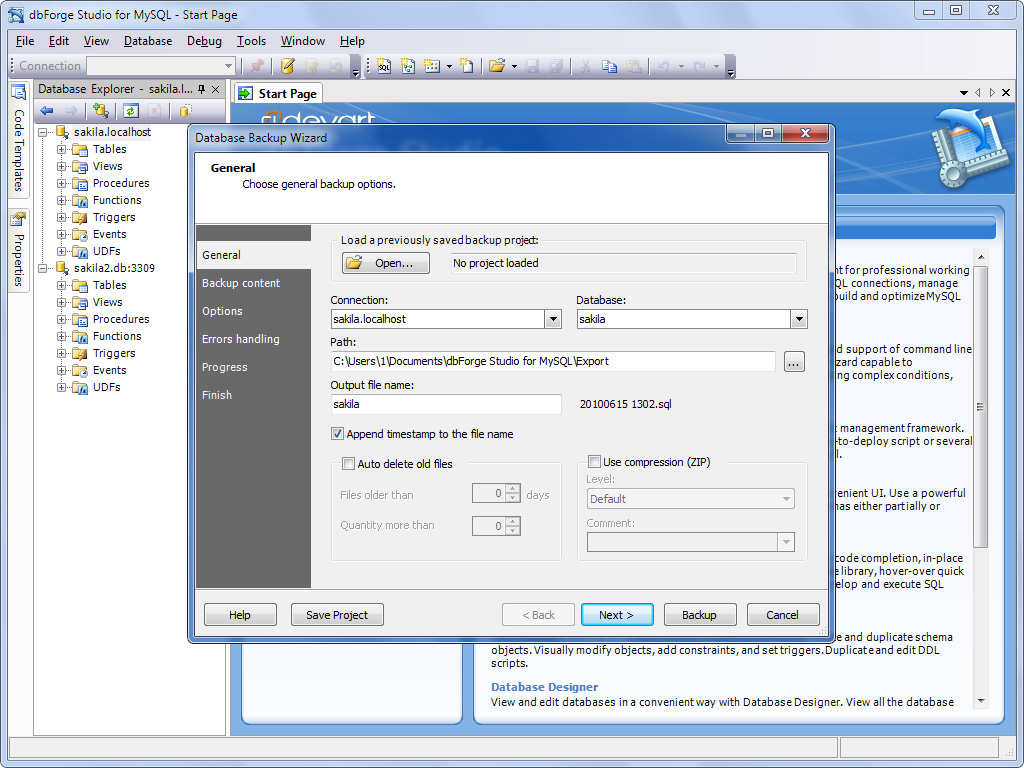Click the new item icon with colored grid
The image size is (1024, 768).
coord(432,66)
